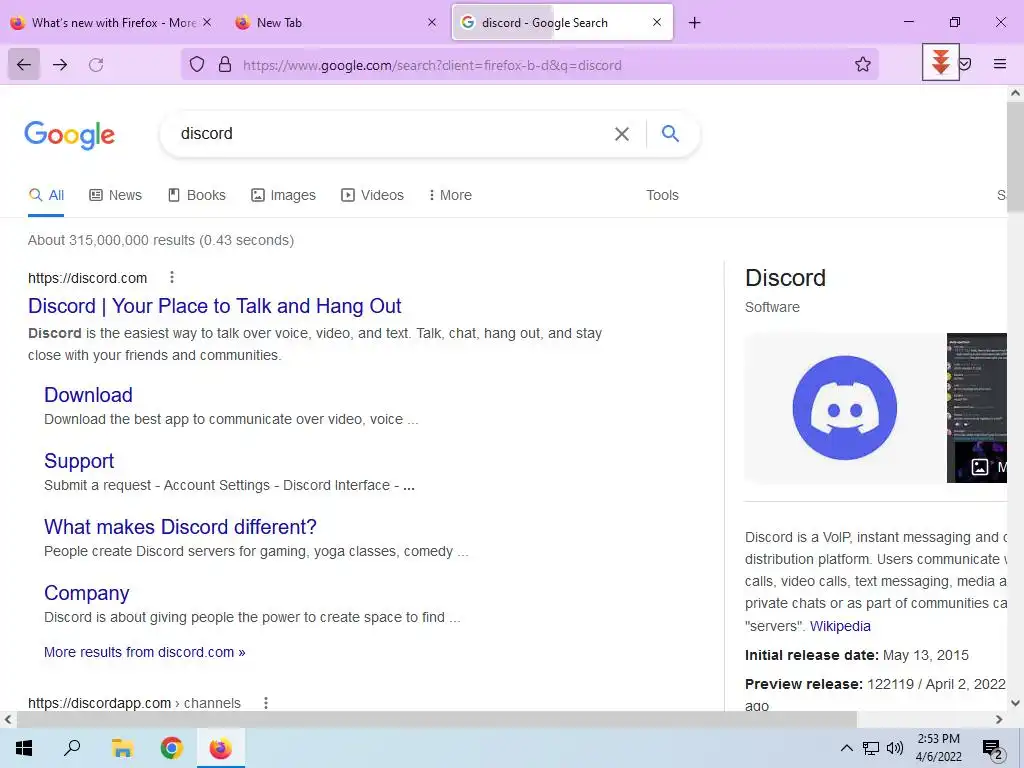Open the red downloads arrow extension icon
The image size is (1024, 768).
pos(940,63)
